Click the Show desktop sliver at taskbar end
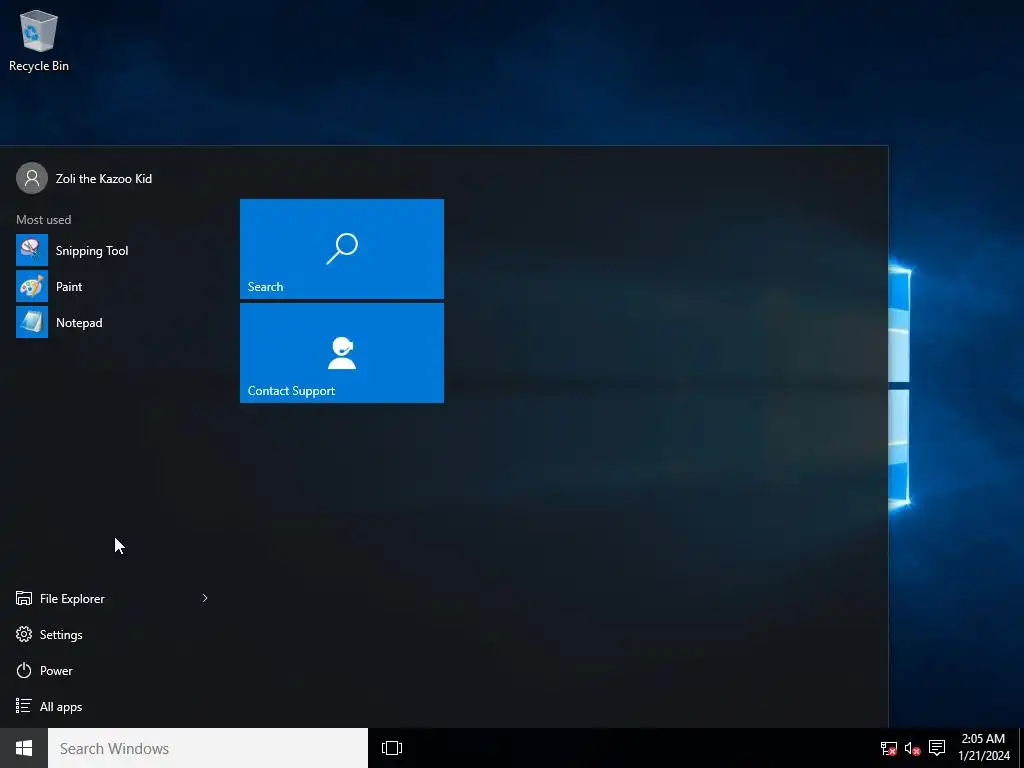Screen dimensions: 1024x768 pyautogui.click(x=1021, y=748)
